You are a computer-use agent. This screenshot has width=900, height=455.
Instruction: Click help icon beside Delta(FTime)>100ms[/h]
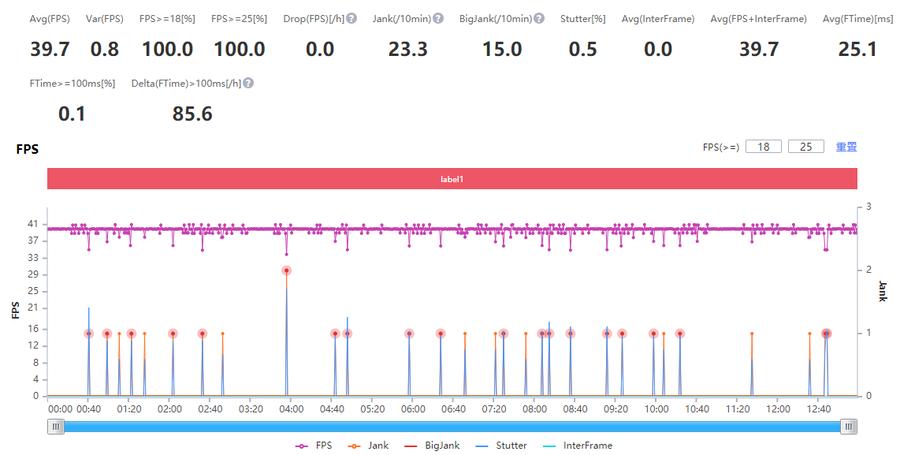click(x=248, y=83)
